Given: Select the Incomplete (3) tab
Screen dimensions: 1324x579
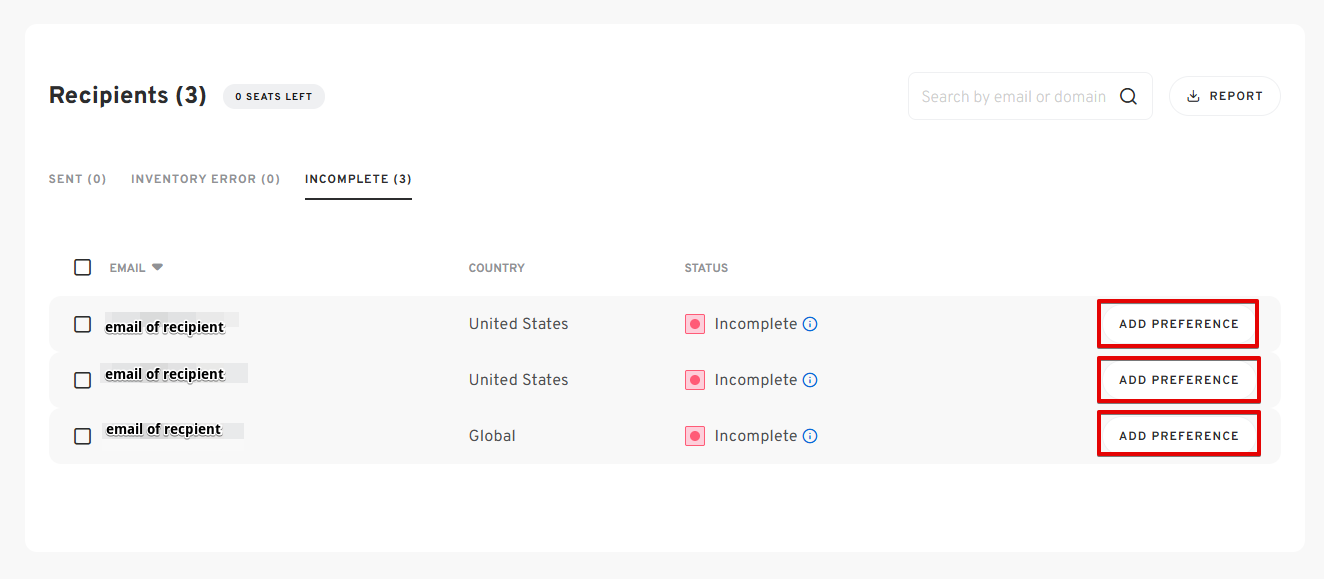Looking at the screenshot, I should (x=358, y=179).
